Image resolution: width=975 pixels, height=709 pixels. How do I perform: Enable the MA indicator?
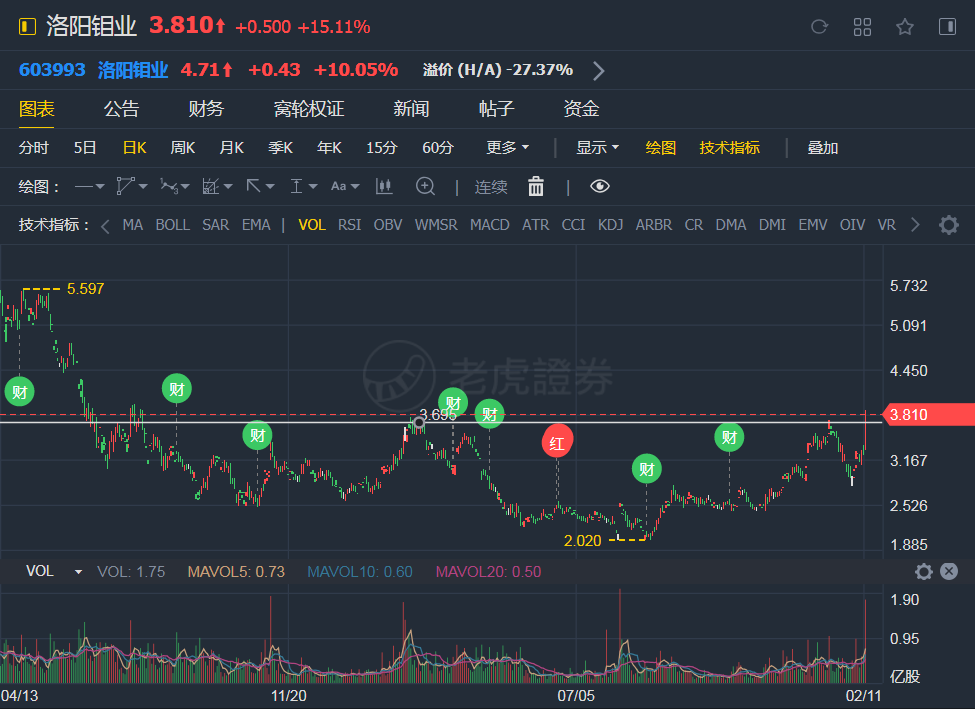[132, 225]
